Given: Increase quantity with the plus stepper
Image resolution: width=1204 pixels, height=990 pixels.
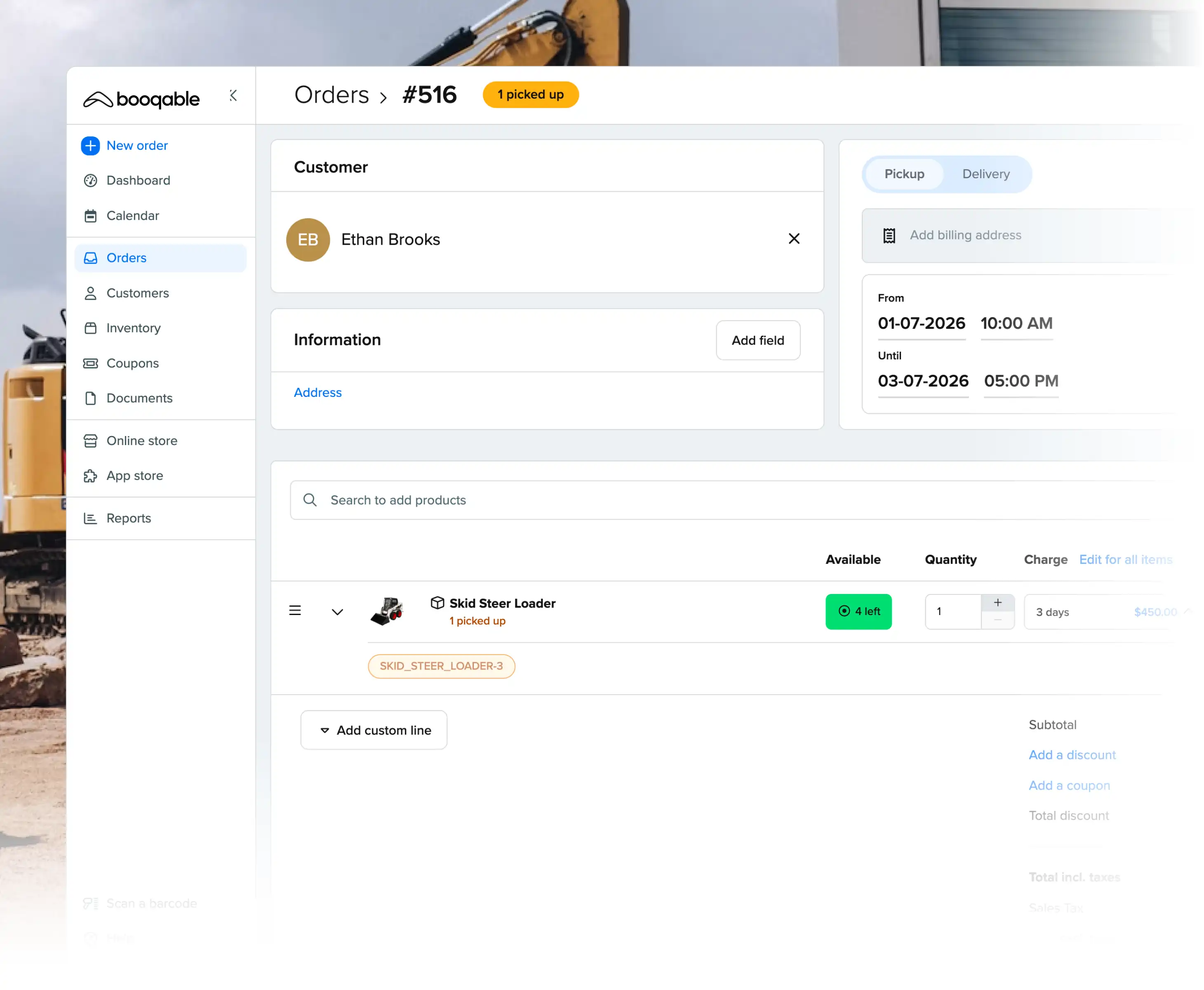Looking at the screenshot, I should point(998,603).
